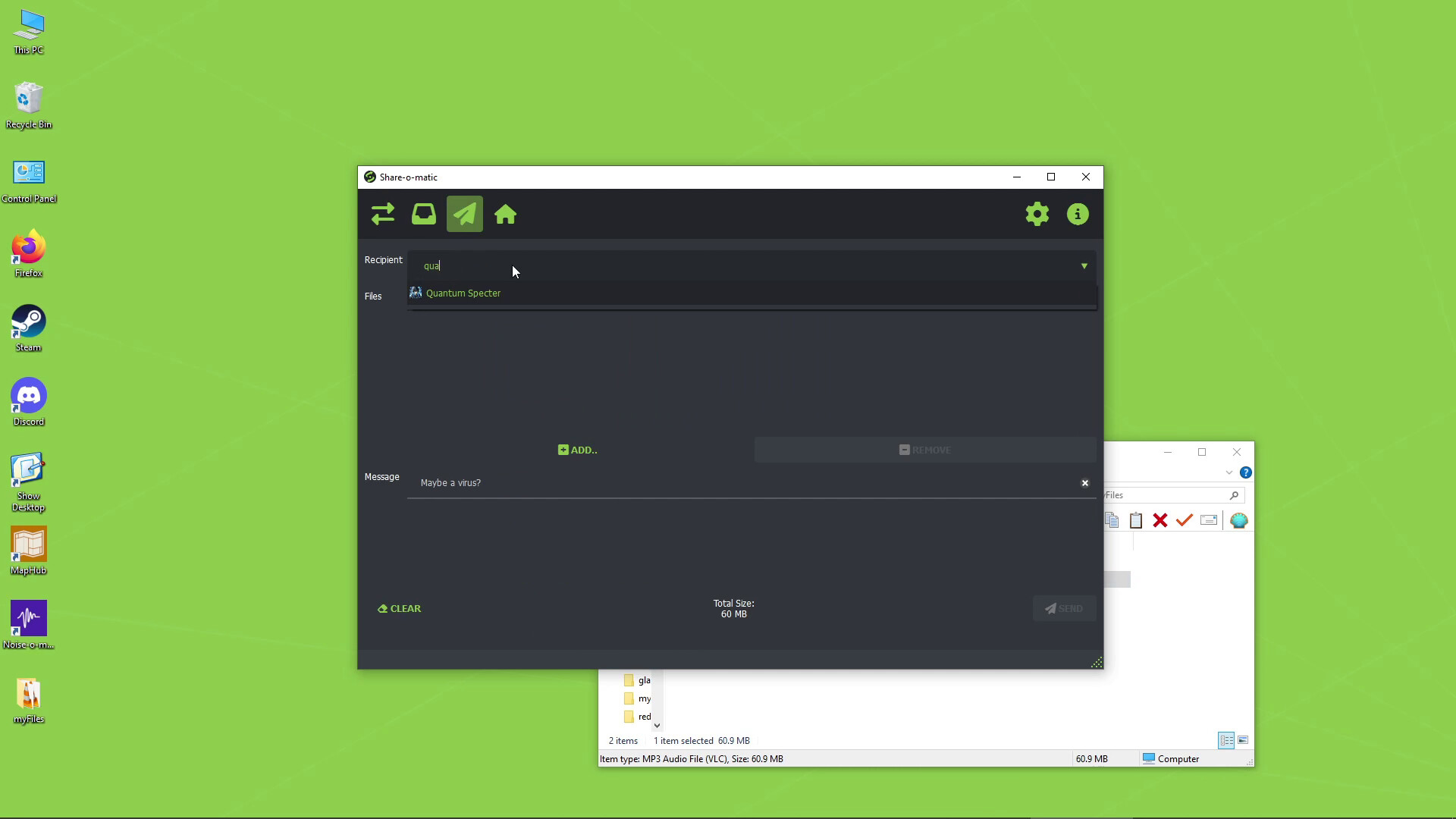This screenshot has width=1456, height=819.
Task: Click the red X delete icon in explorer
Action: (1159, 520)
